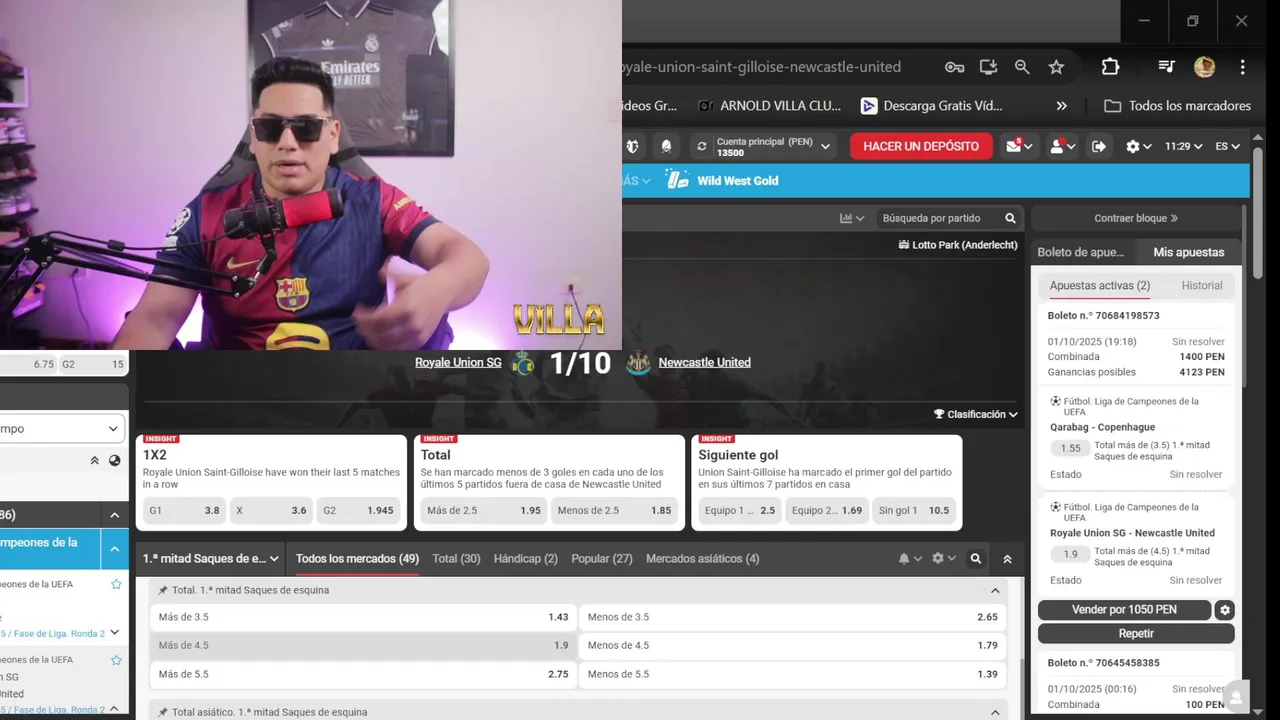Open the Historial tab in Mis apuestas
Image resolution: width=1280 pixels, height=720 pixels.
coord(1202,286)
